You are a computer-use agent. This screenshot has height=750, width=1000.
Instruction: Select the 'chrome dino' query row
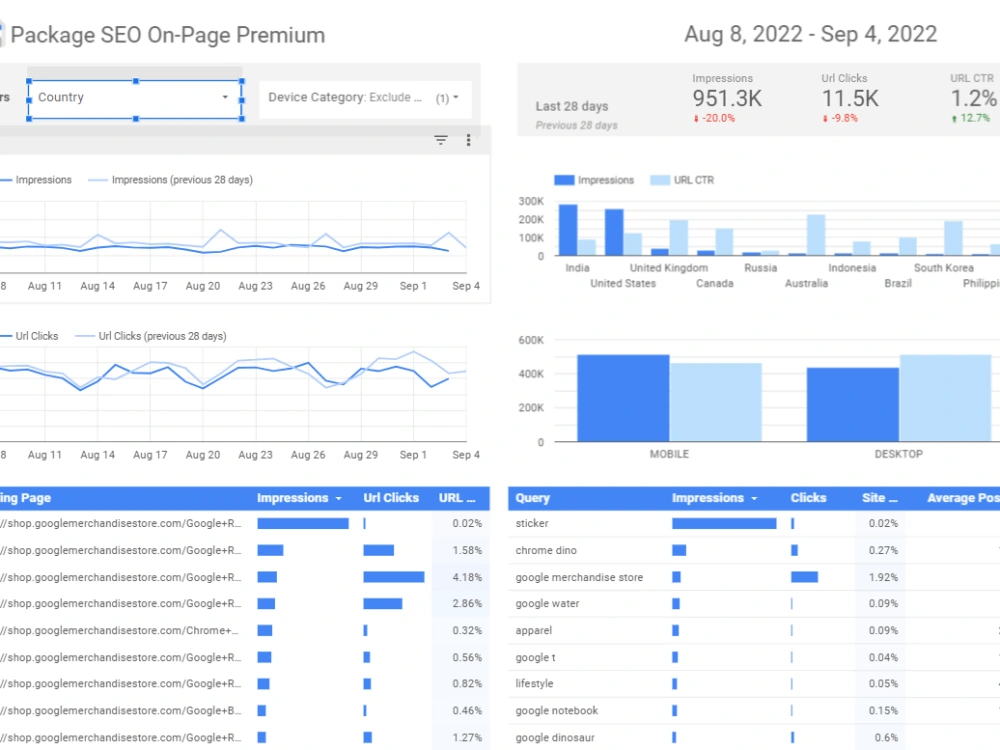click(754, 550)
